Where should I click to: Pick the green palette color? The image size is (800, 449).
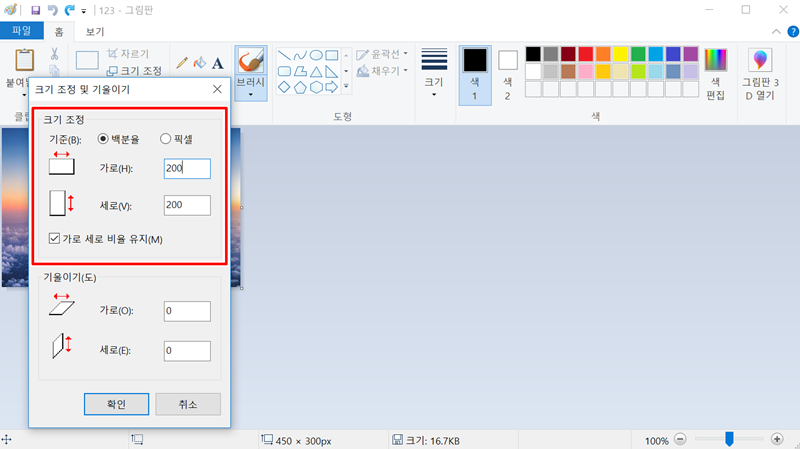click(638, 54)
